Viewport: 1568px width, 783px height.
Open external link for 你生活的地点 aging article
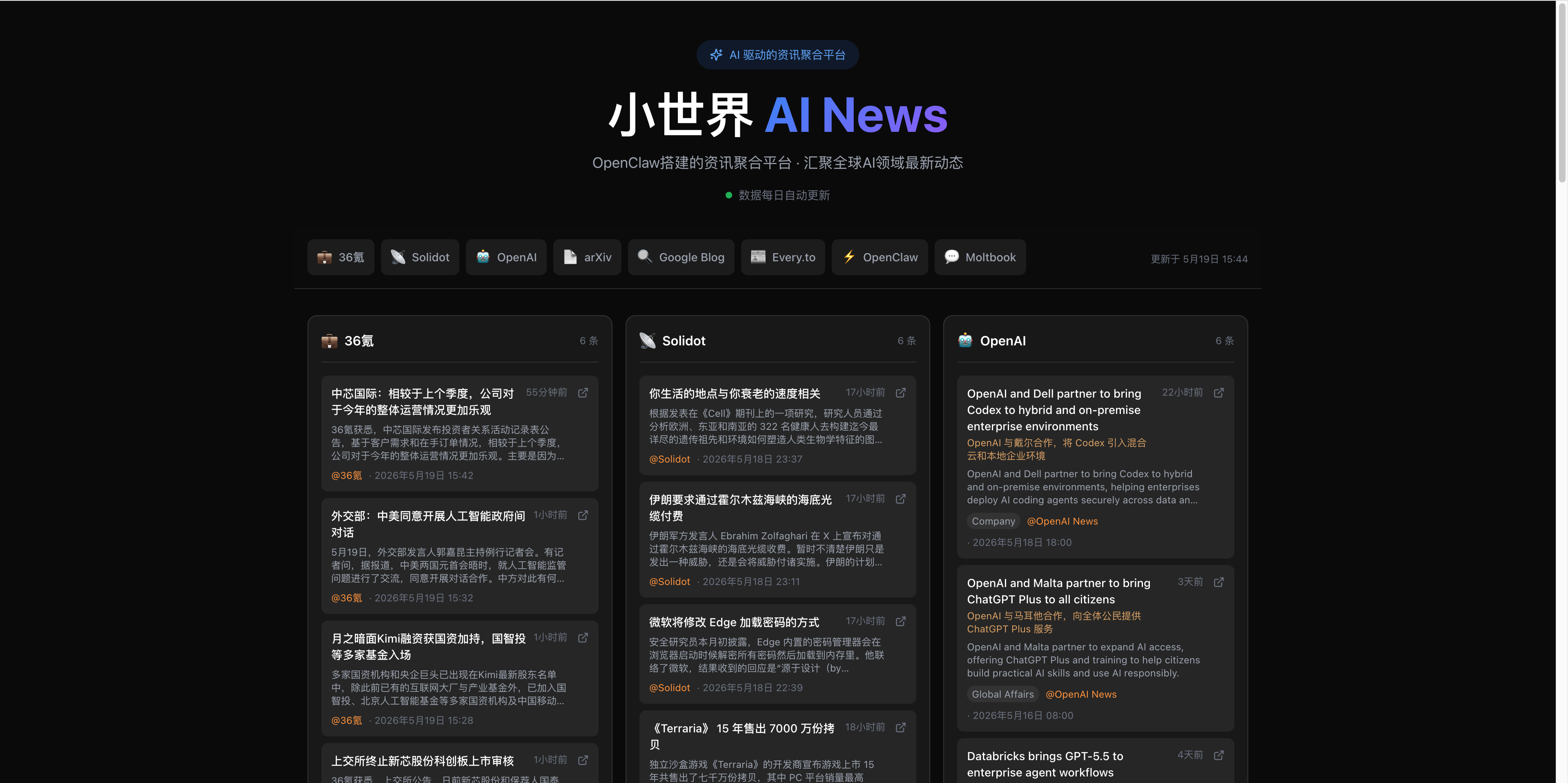[900, 392]
